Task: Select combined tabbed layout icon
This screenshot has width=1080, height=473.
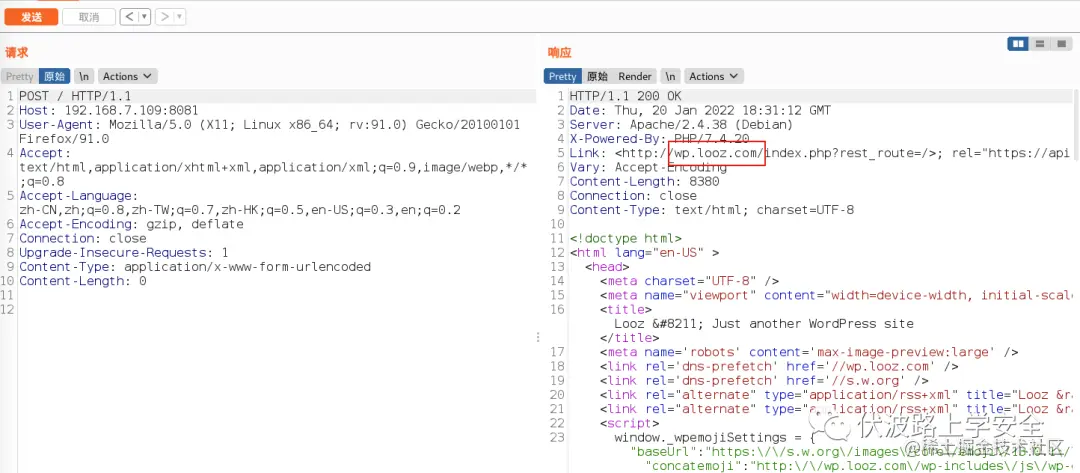Action: (1061, 44)
